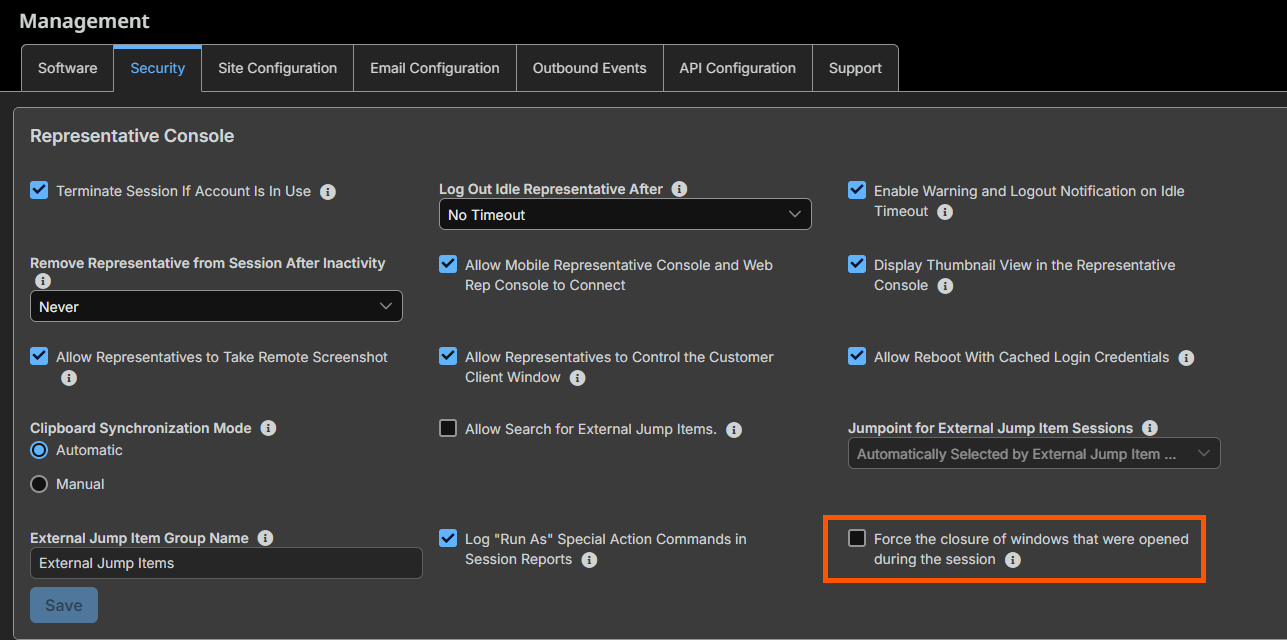1287x640 pixels.
Task: Open the tooltip for Log Run As Special Action Commands
Action: pyautogui.click(x=589, y=560)
